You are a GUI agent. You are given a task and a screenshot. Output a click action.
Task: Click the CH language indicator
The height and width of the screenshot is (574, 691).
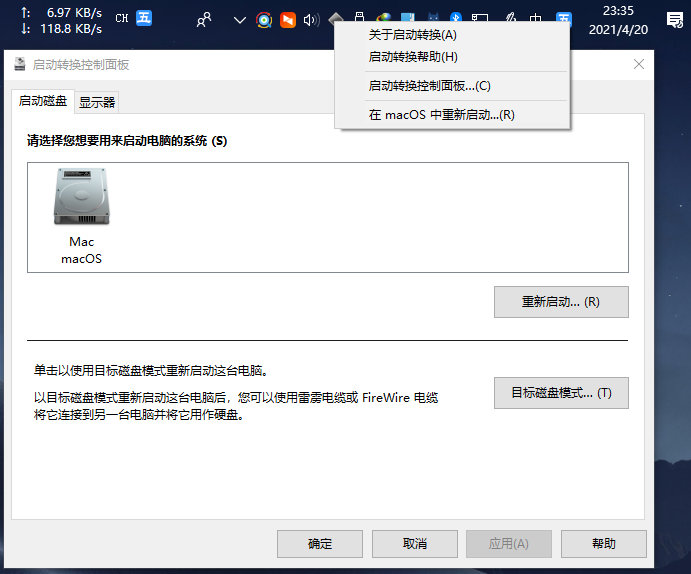(x=122, y=19)
